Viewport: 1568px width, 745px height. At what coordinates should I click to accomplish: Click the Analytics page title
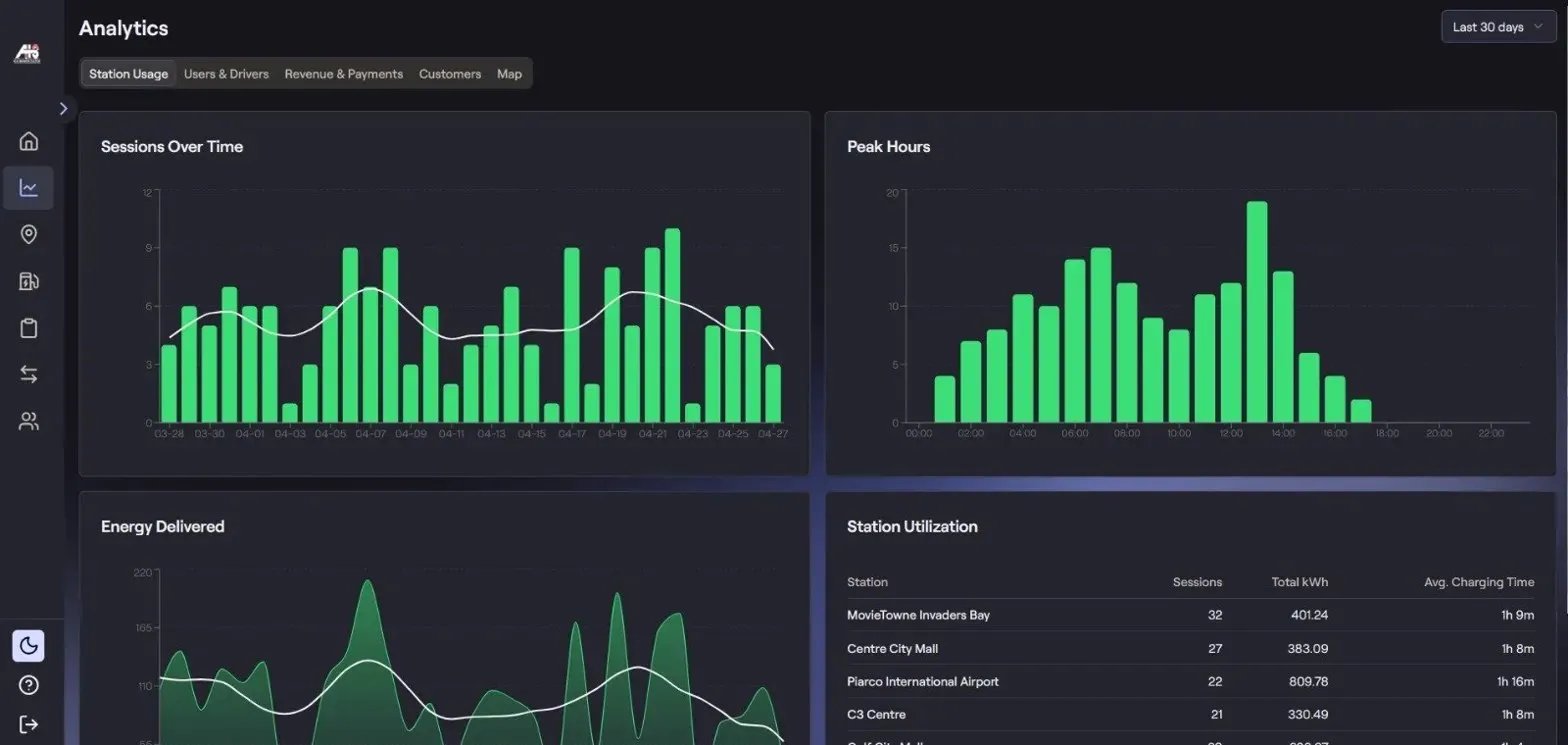(x=124, y=28)
